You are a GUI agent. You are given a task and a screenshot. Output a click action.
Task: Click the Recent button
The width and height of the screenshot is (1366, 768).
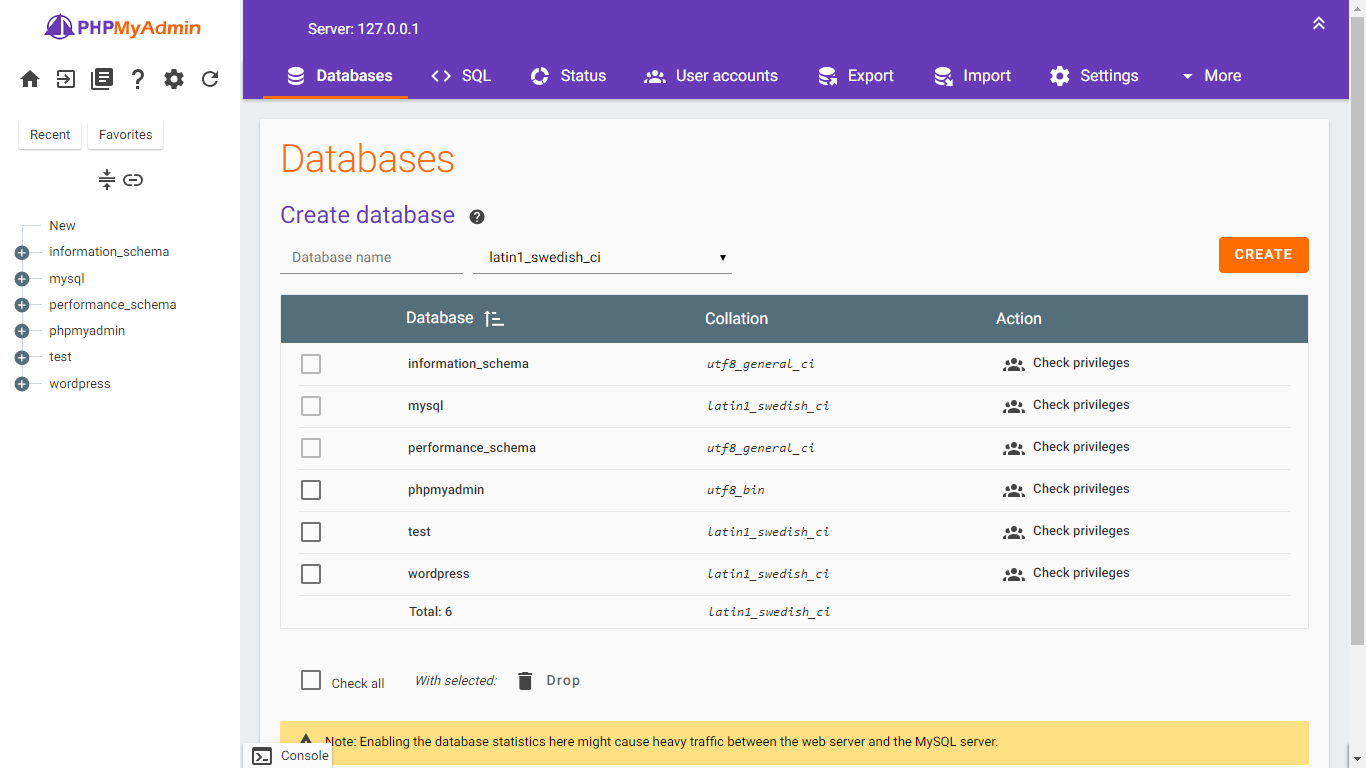[x=50, y=135]
